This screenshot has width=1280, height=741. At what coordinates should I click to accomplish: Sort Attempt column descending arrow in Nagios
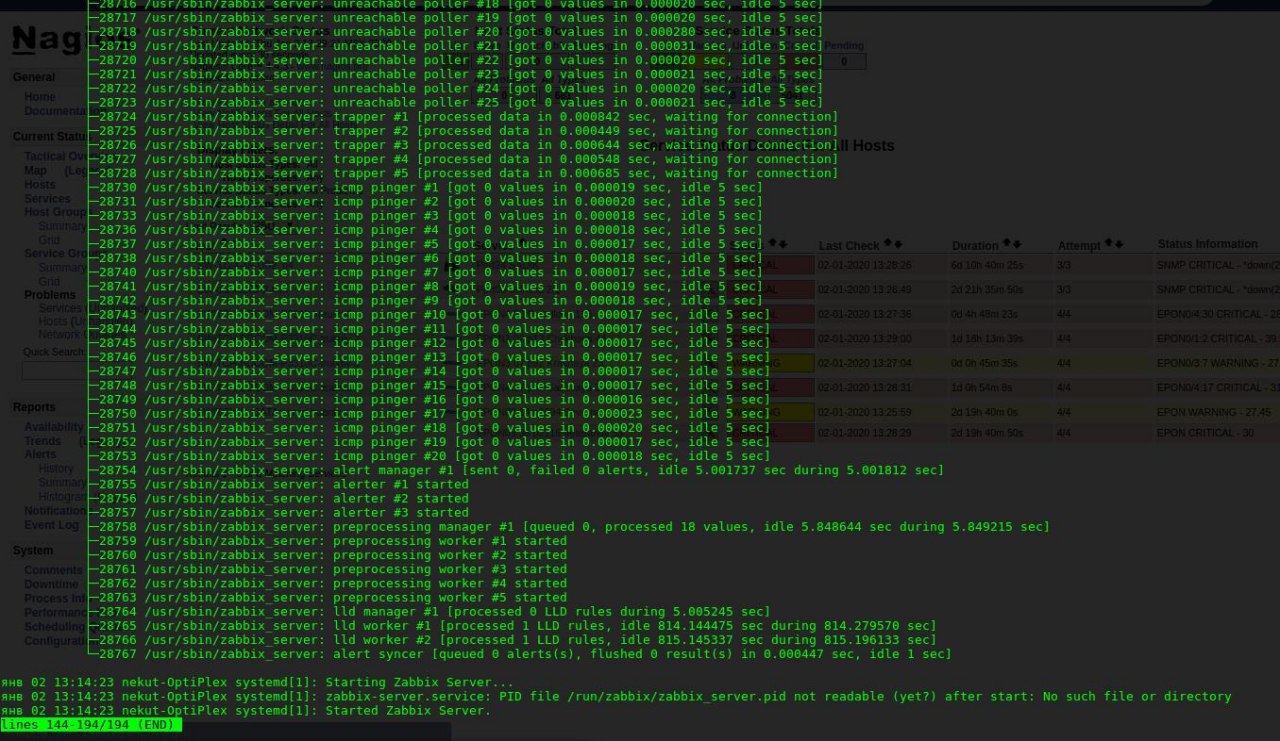[1118, 244]
